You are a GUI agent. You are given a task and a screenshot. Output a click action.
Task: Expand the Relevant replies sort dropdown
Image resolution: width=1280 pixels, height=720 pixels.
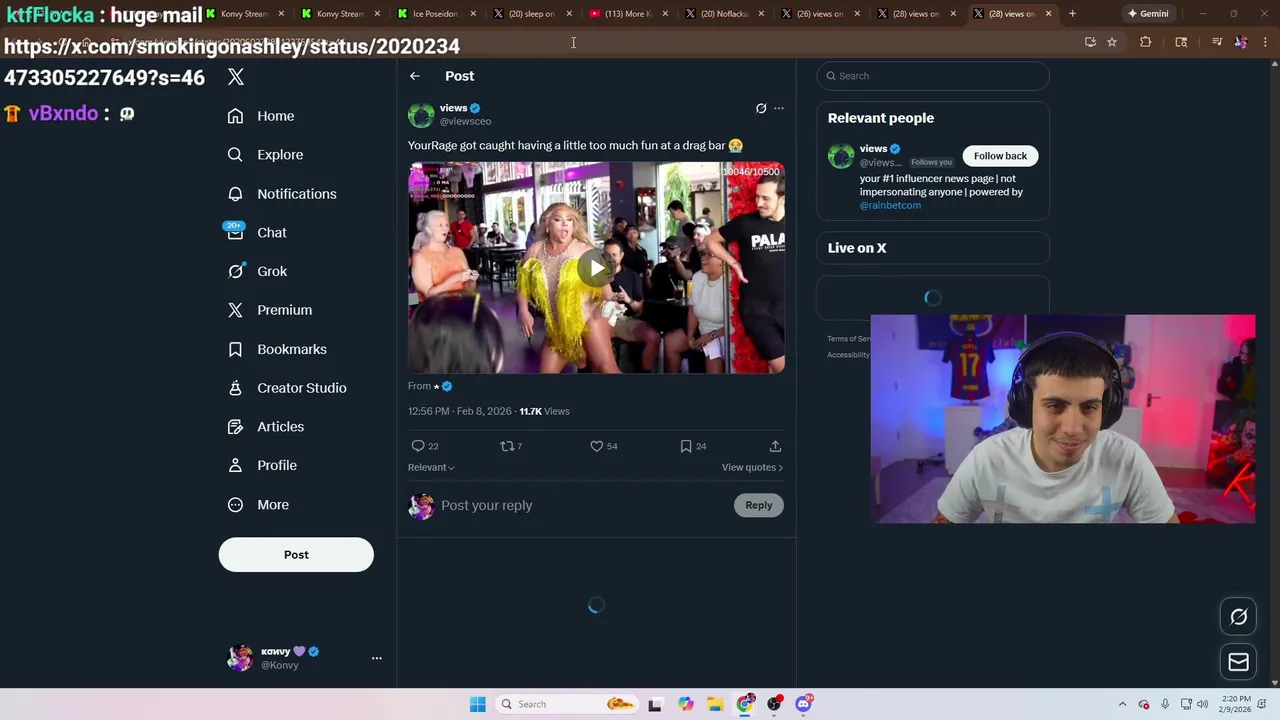(x=431, y=467)
